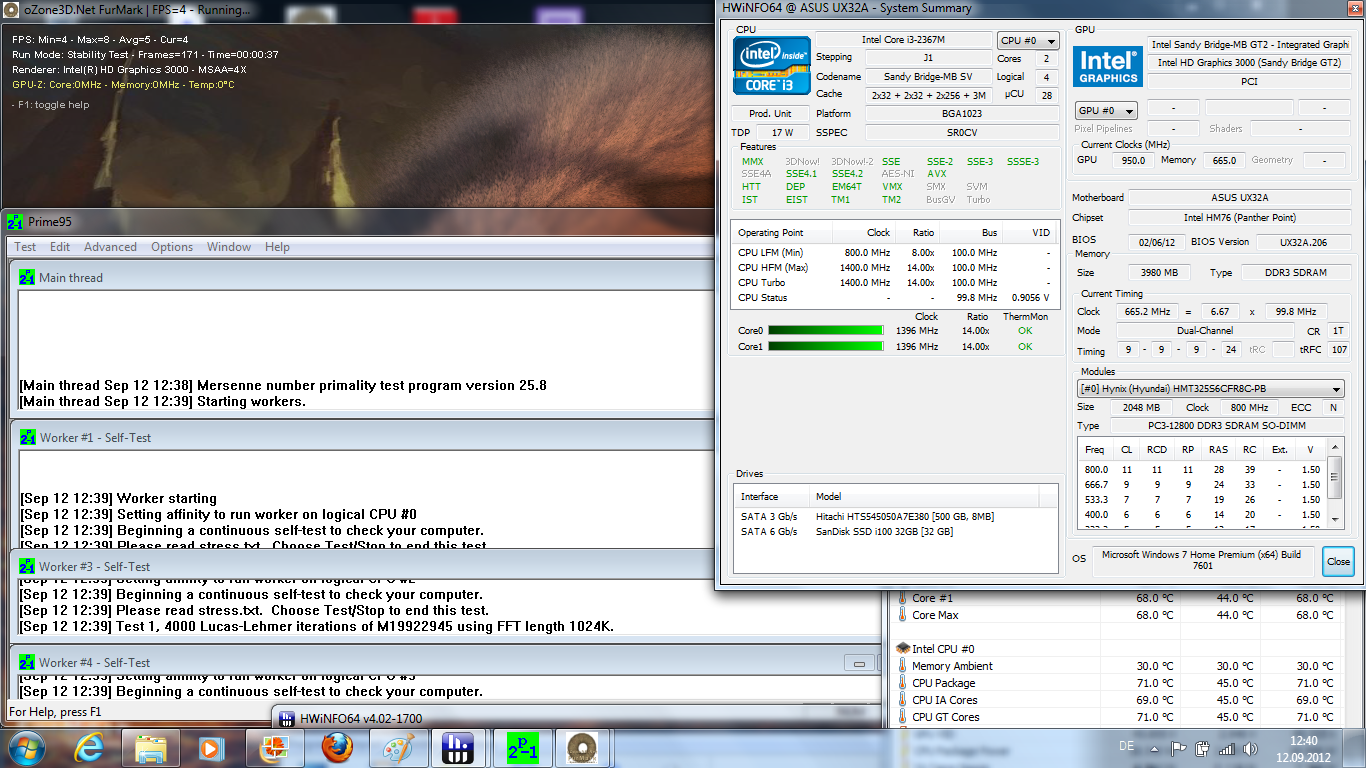Click the Worker #4 Self-Test window icon
The width and height of the screenshot is (1366, 768).
[x=28, y=662]
